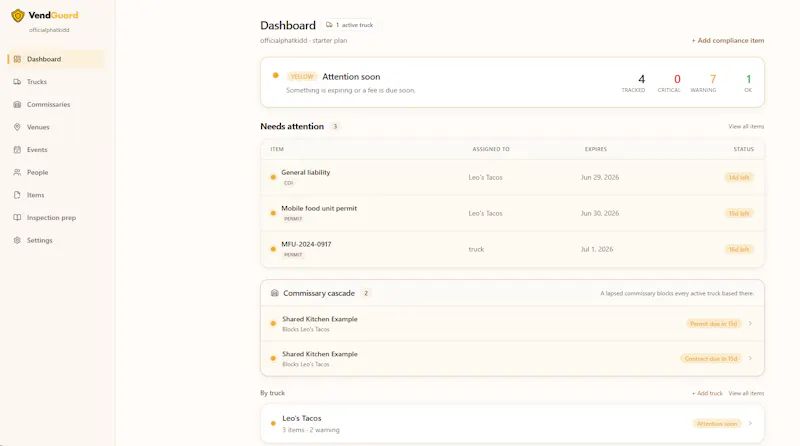
Task: Click the YELLOW status tag
Action: pos(302,77)
